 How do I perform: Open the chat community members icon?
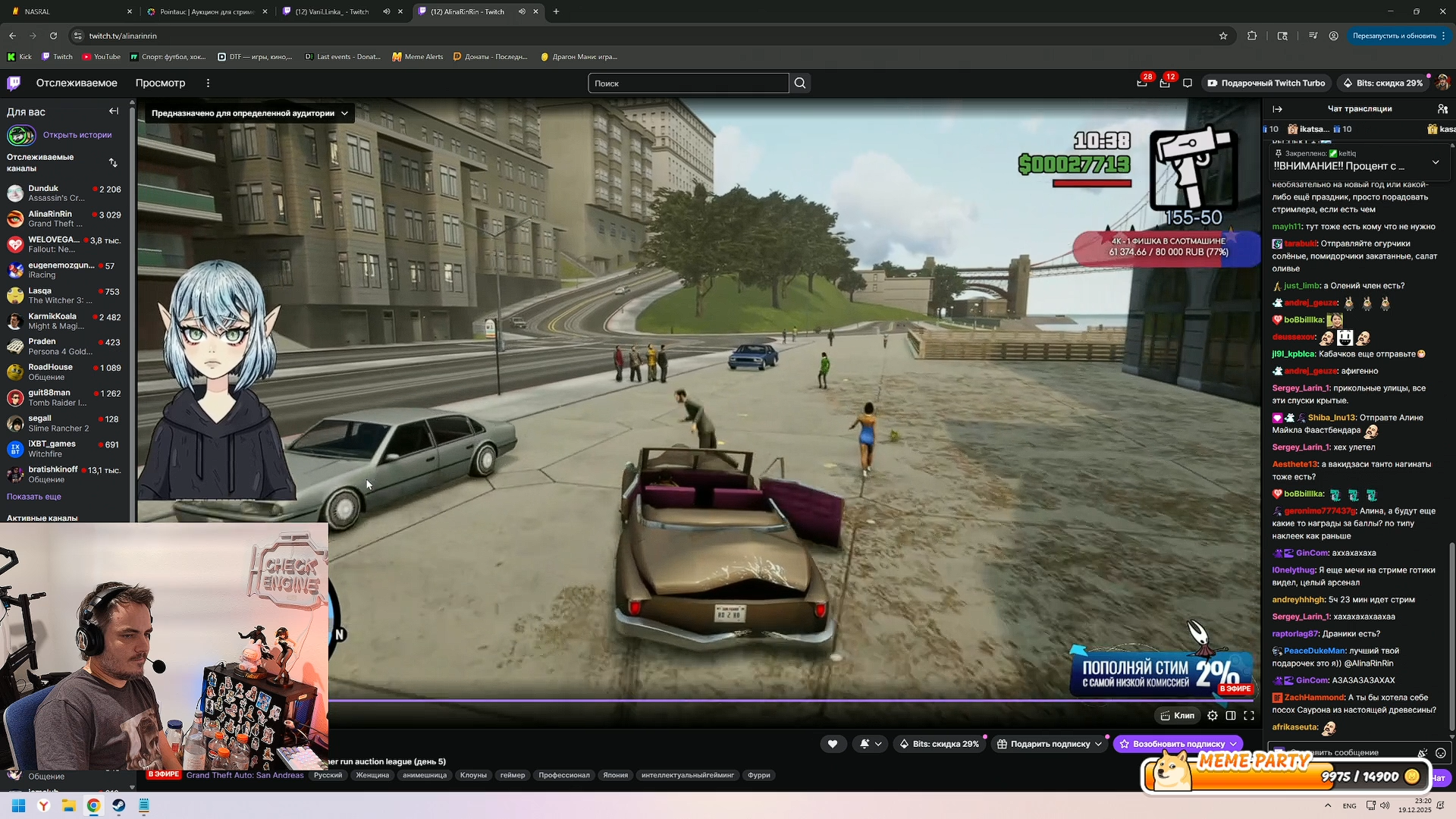1442,108
